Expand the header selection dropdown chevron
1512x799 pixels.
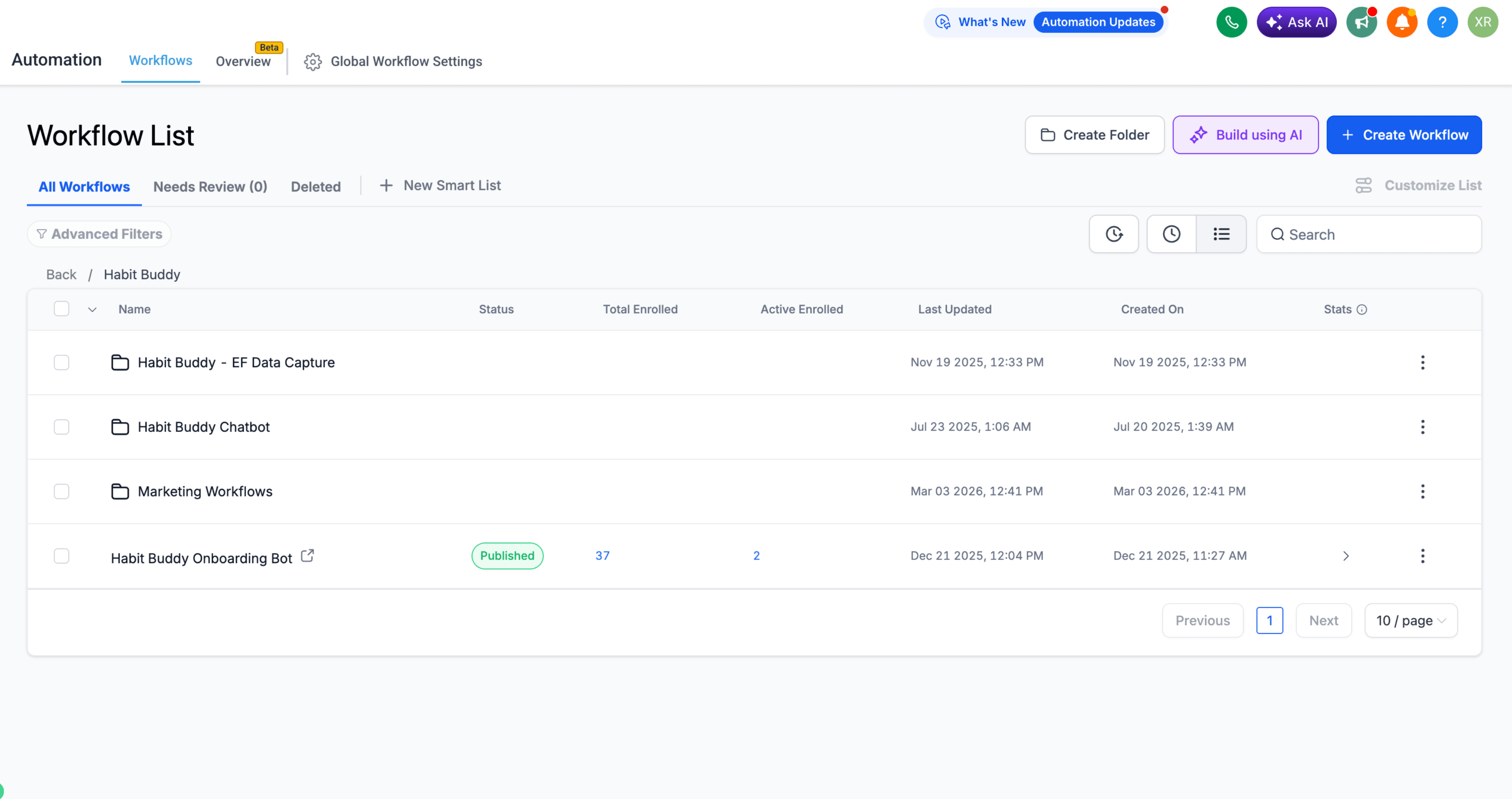[92, 309]
